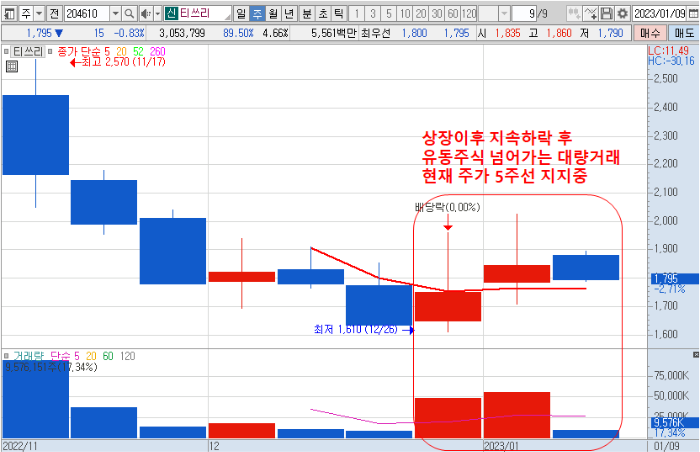Select the 60 interval button

pyautogui.click(x=453, y=14)
